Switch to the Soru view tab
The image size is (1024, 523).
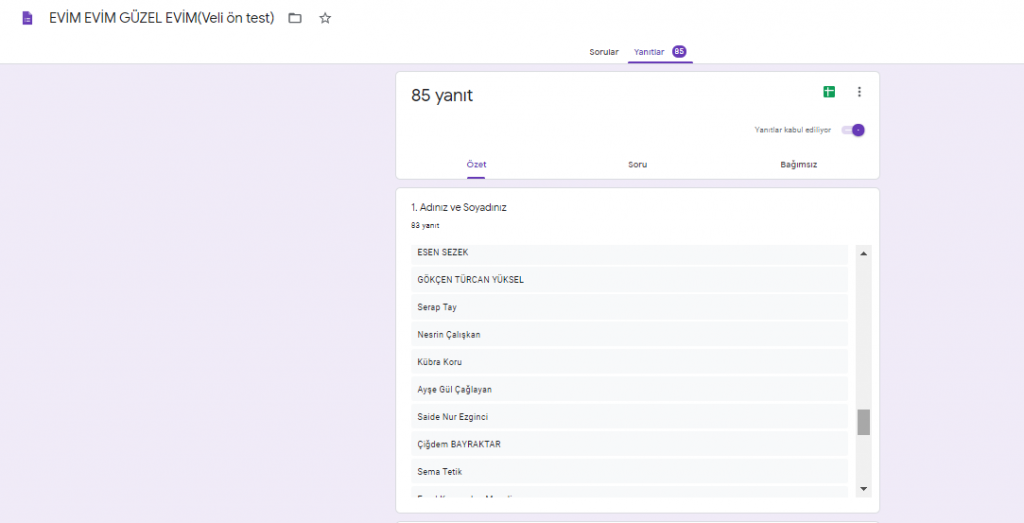(x=637, y=164)
